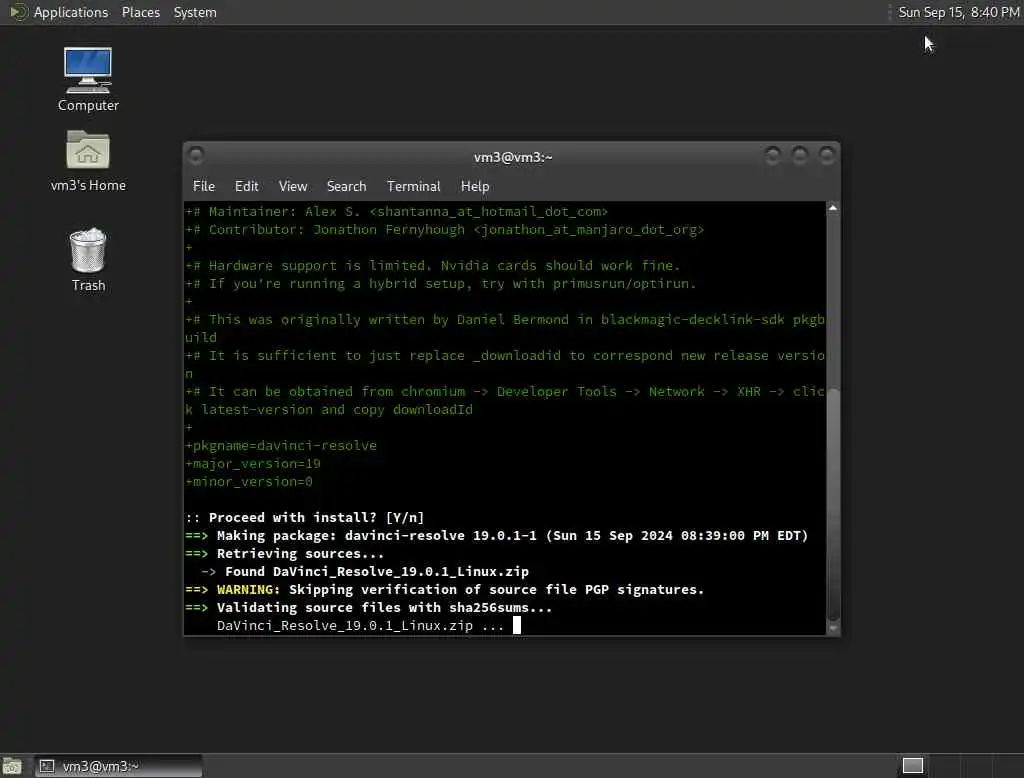
Task: Open the vm3's Home folder icon
Action: tap(88, 160)
